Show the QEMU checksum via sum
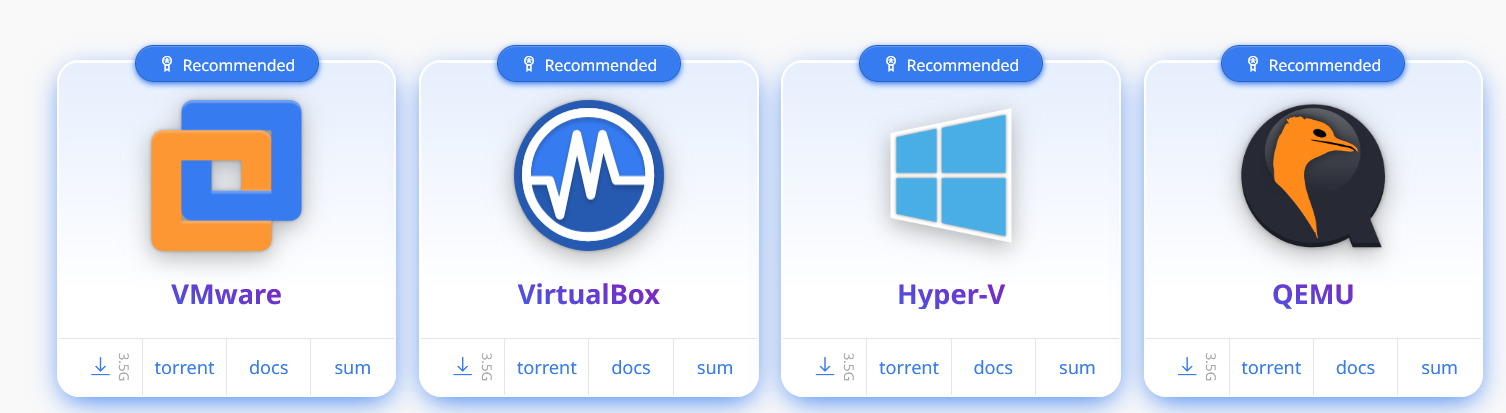Screen dimensions: 1506x413 pos(1439,368)
